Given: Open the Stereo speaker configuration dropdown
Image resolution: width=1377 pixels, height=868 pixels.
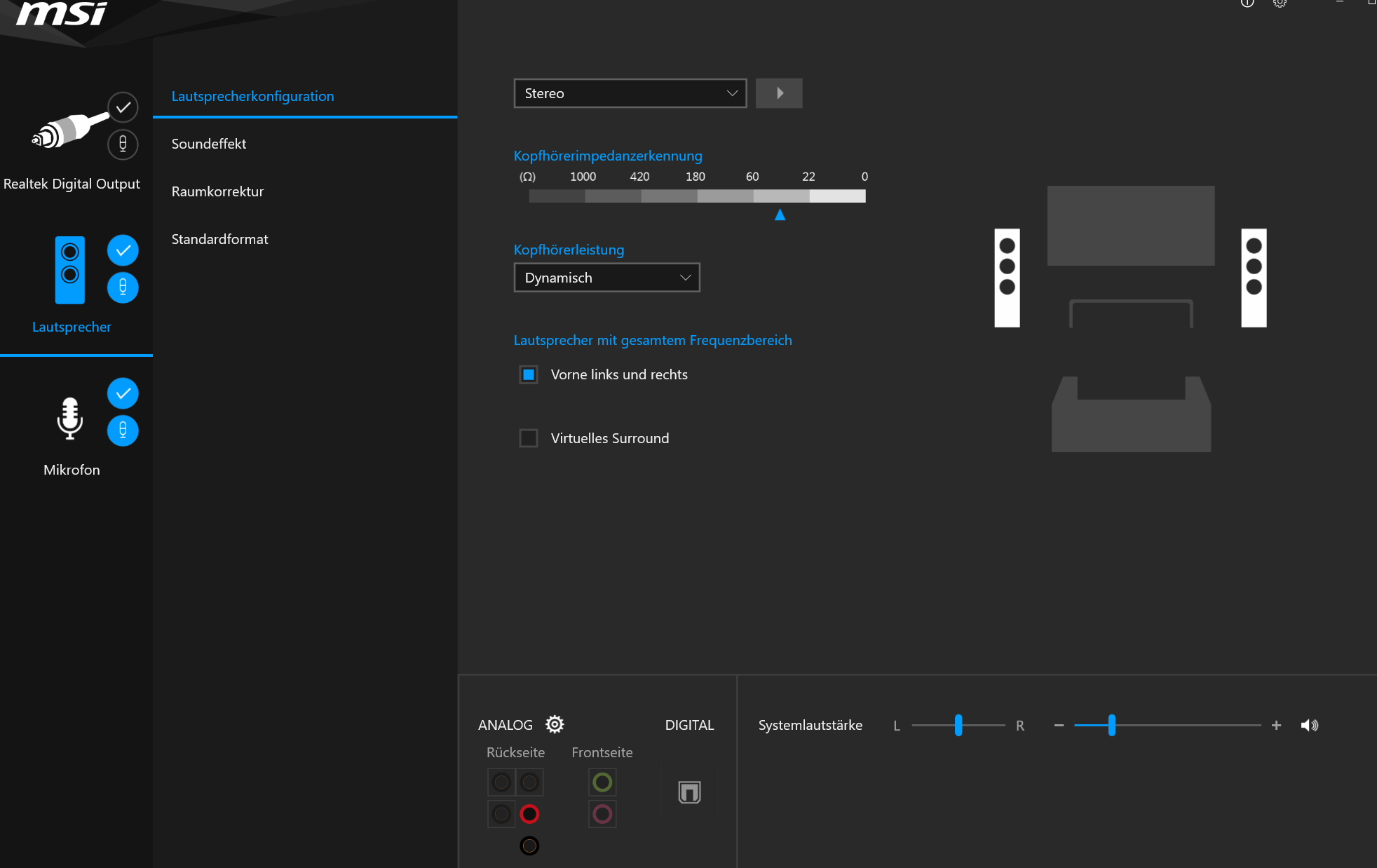Looking at the screenshot, I should pyautogui.click(x=630, y=93).
